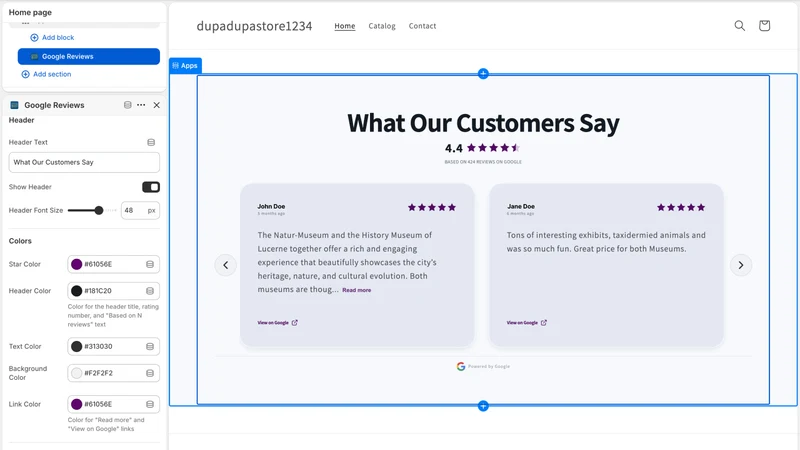Viewport: 800px width, 450px height.
Task: Click dynamic source icon in Header Color field
Action: [150, 291]
